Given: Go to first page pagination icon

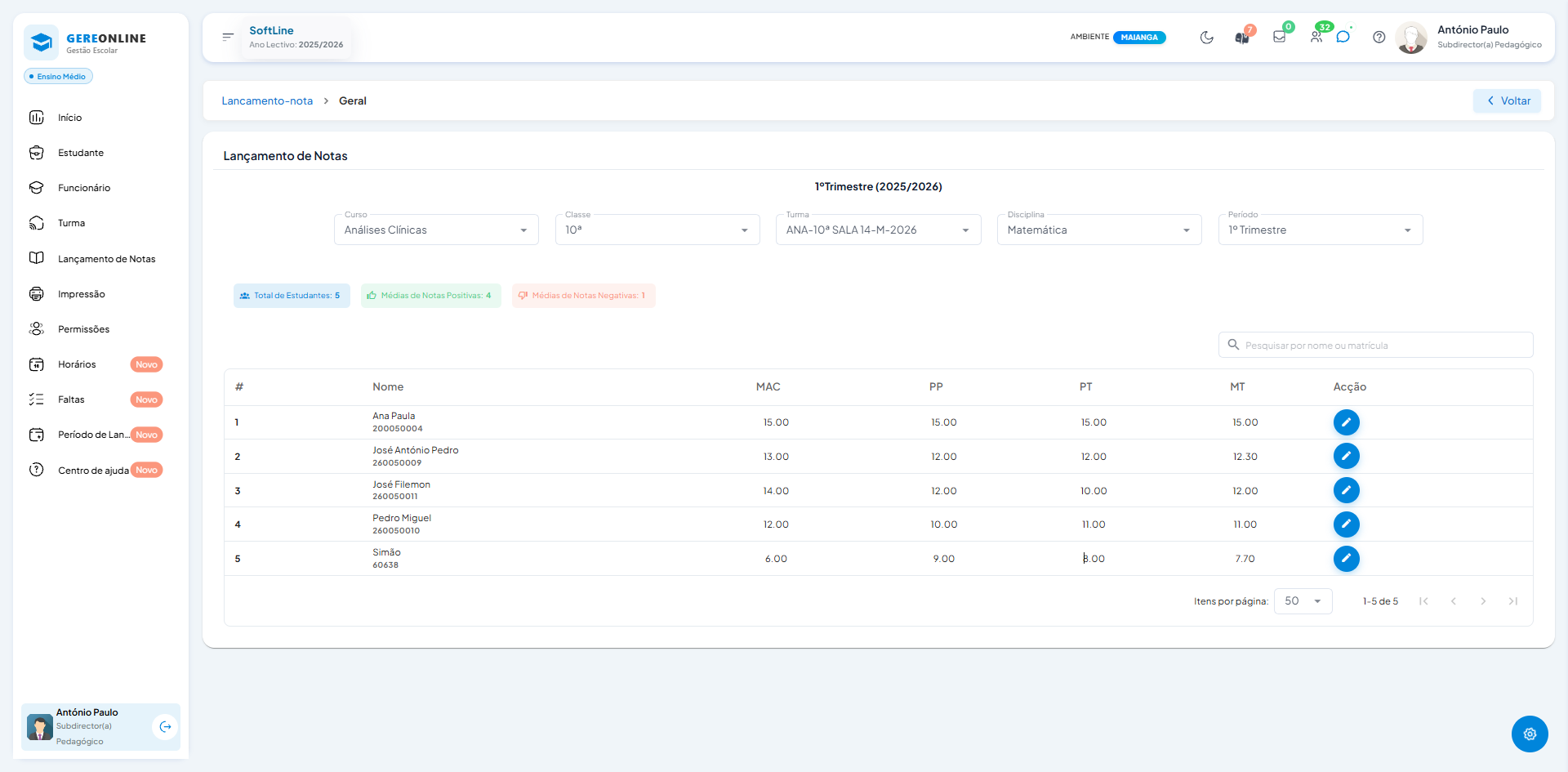Looking at the screenshot, I should tap(1423, 601).
